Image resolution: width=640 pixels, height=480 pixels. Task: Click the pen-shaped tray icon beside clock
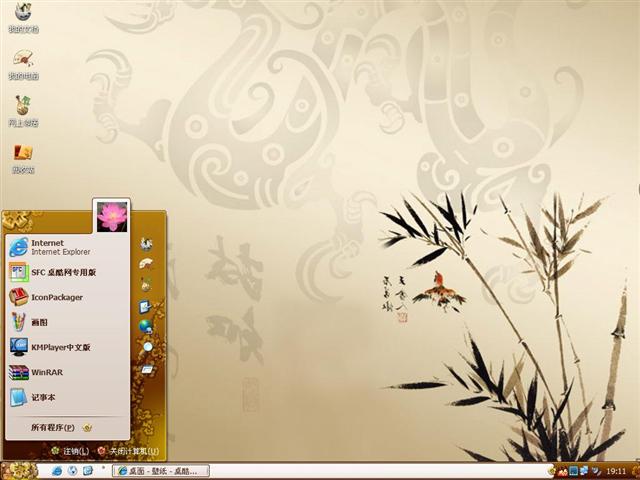[596, 471]
